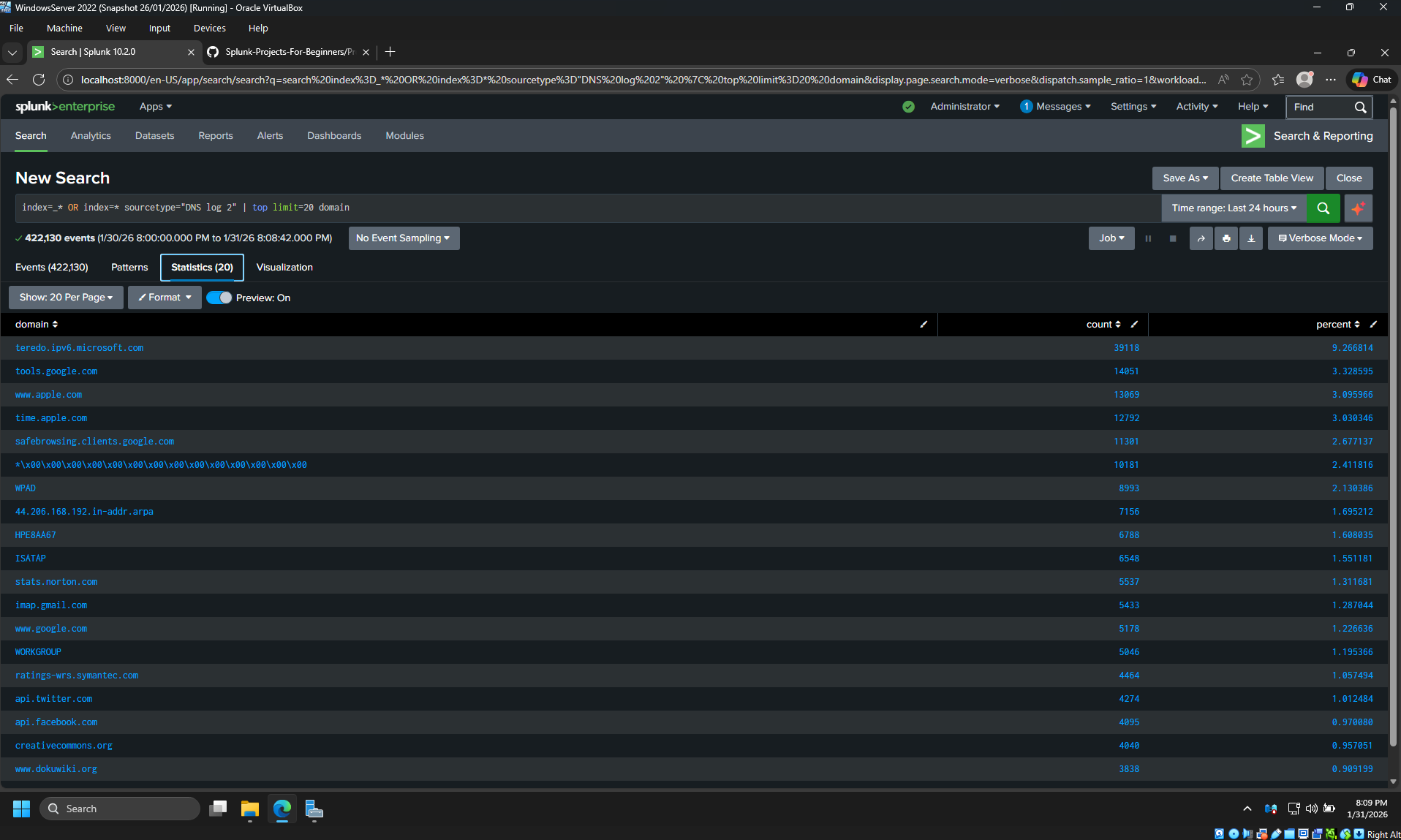
Task: Sort by the count column header
Action: [1103, 325]
